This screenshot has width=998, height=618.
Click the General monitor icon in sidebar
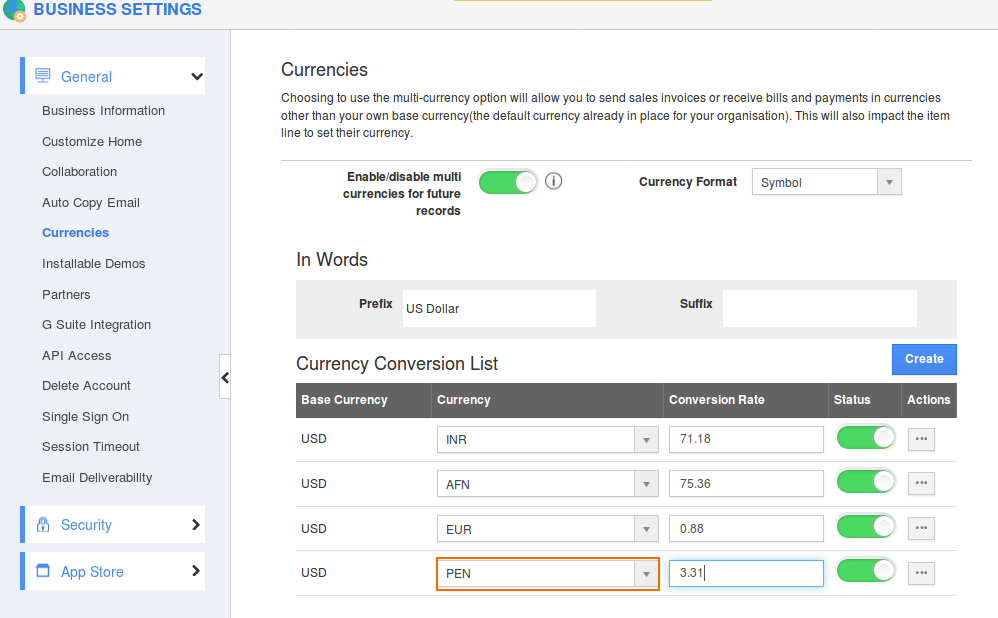[43, 76]
